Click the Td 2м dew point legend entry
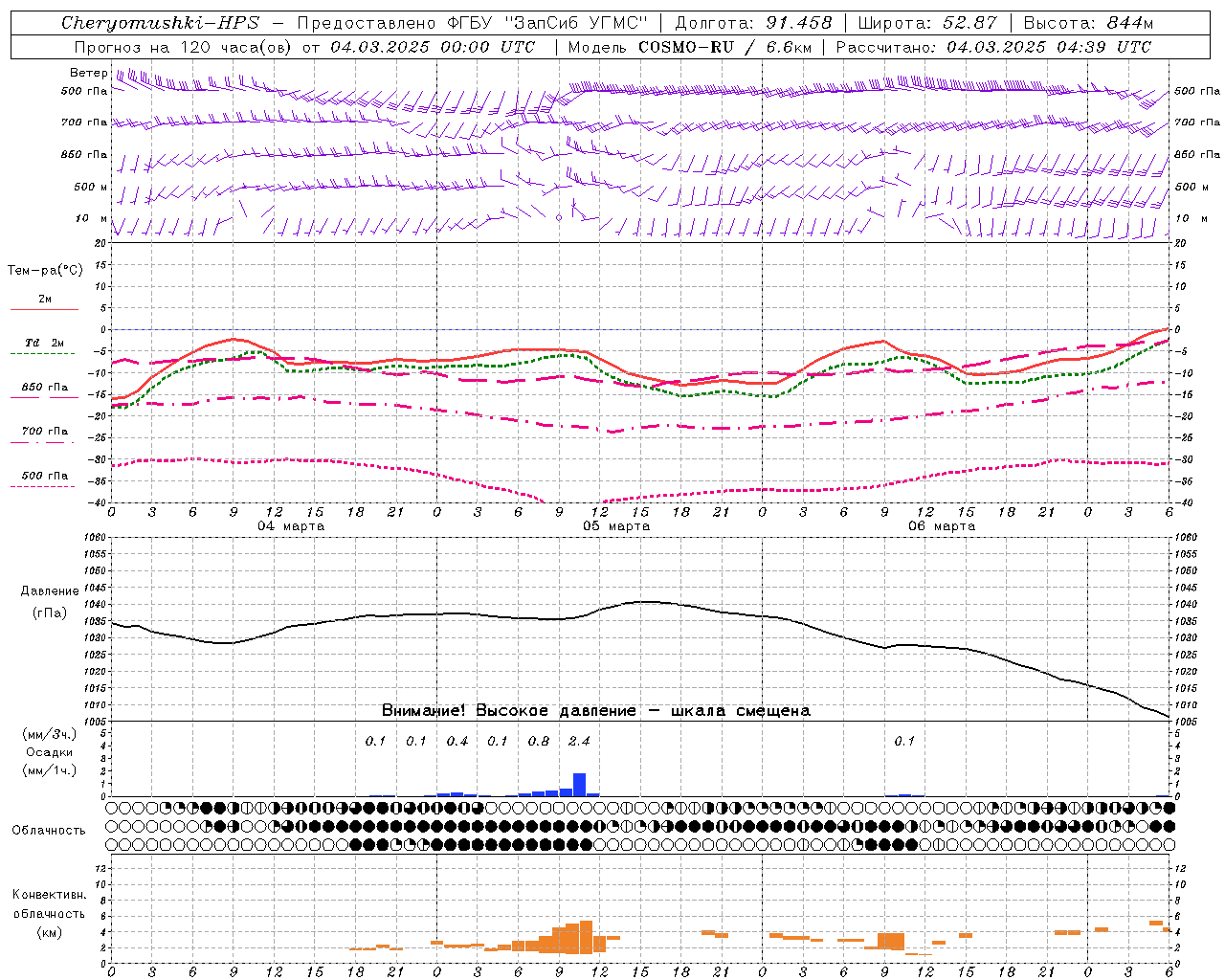This screenshot has height=980, width=1225. (x=44, y=343)
